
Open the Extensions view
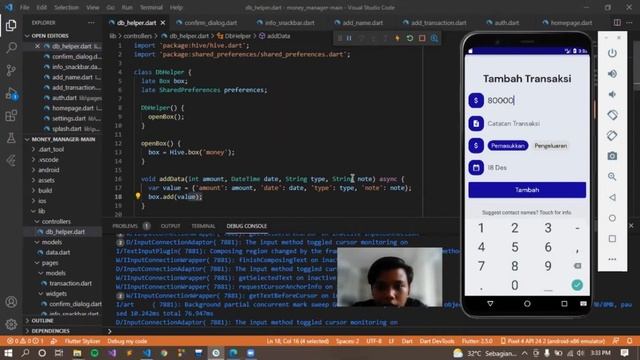point(11,116)
